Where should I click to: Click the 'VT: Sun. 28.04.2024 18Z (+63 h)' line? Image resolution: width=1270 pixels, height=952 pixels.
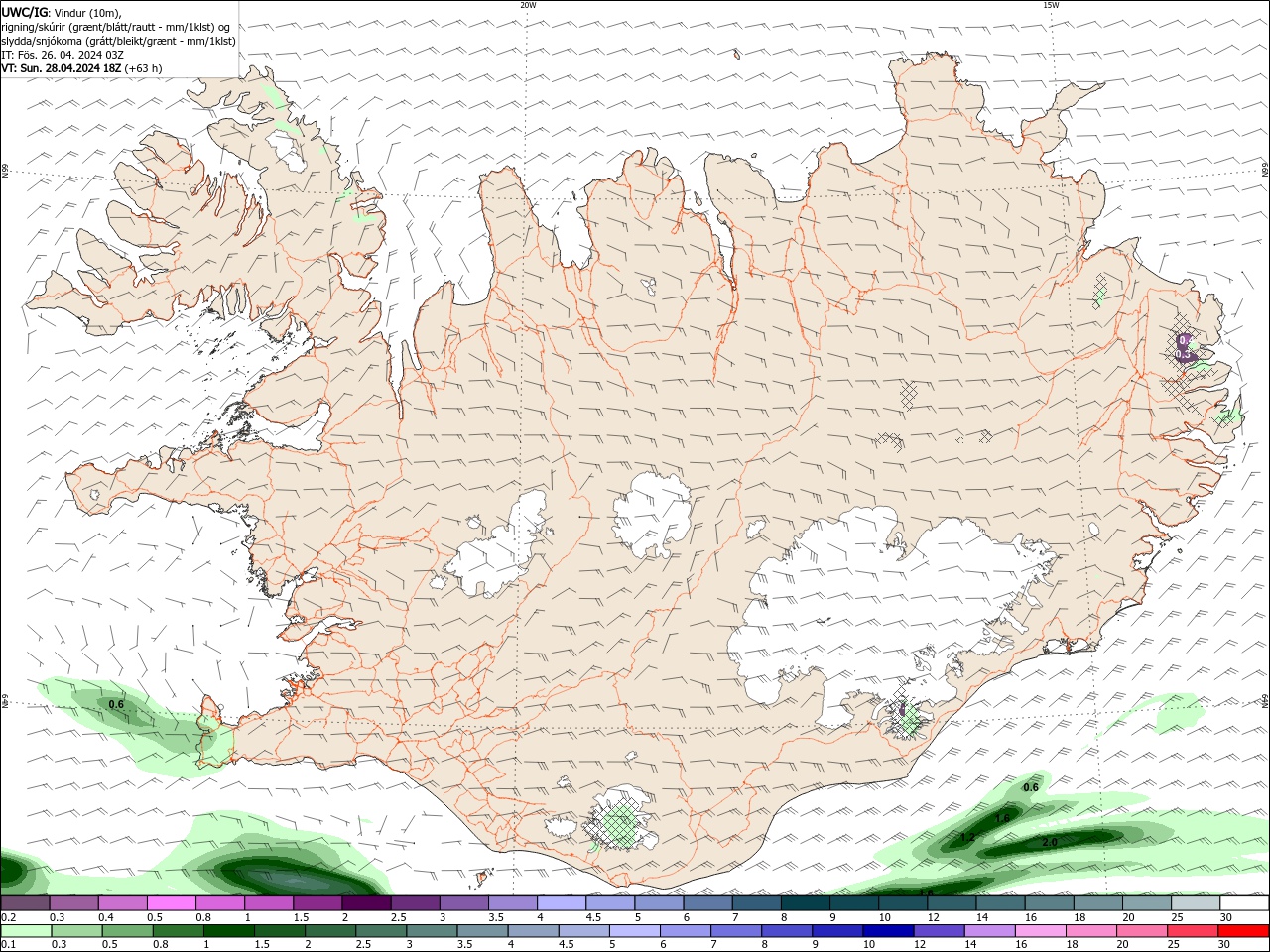[x=81, y=68]
